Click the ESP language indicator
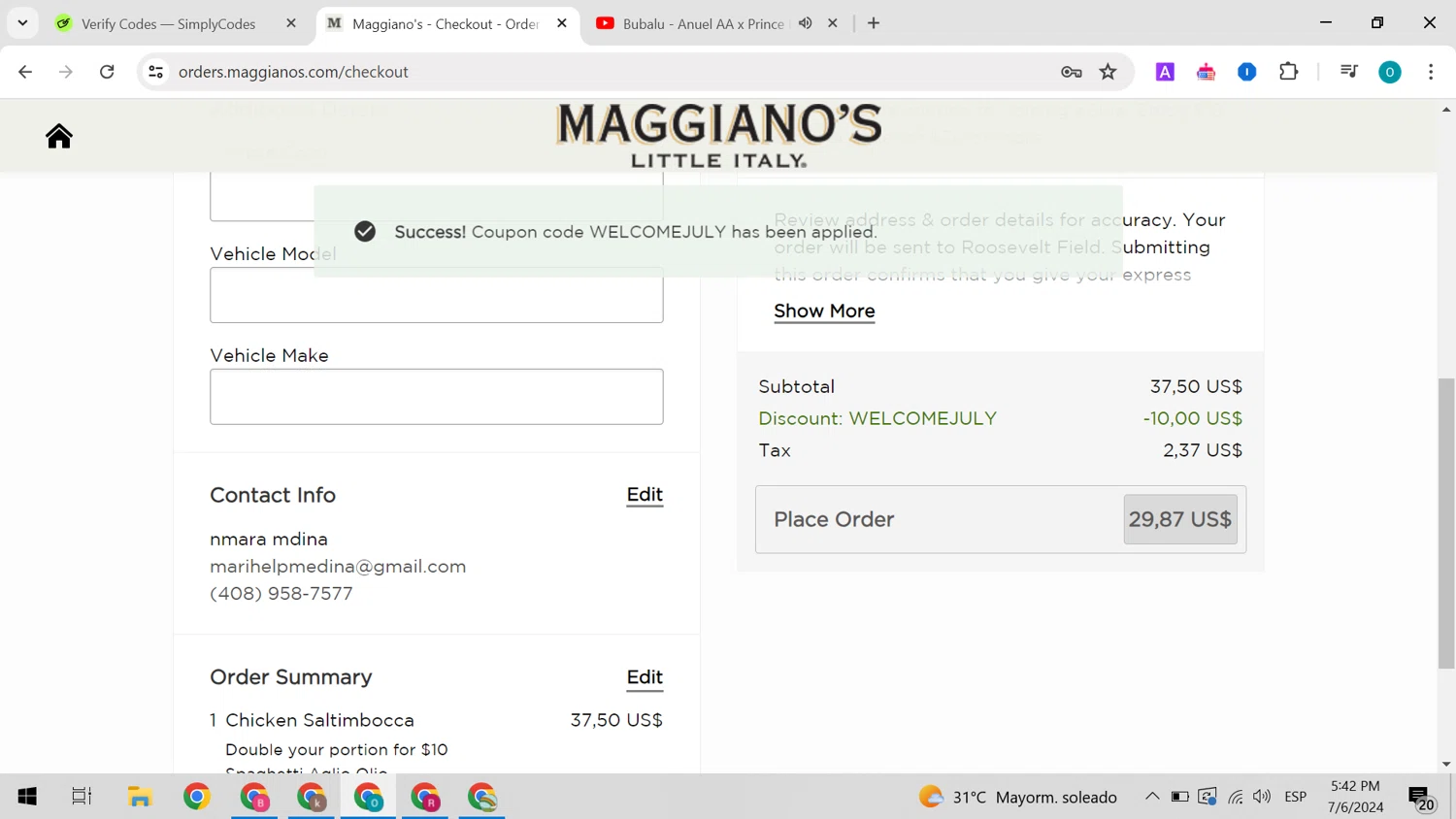The width and height of the screenshot is (1456, 819). tap(1295, 797)
